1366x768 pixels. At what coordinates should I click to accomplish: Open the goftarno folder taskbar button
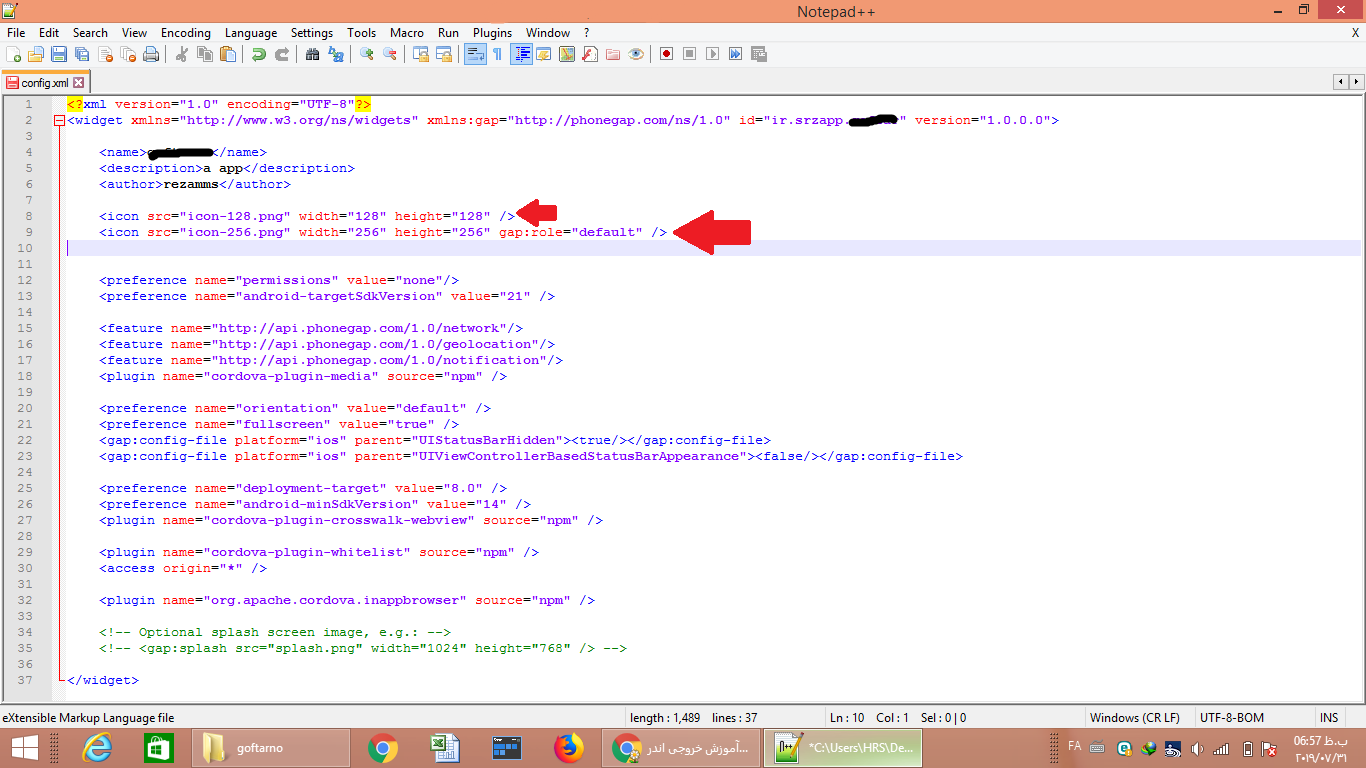tap(270, 748)
